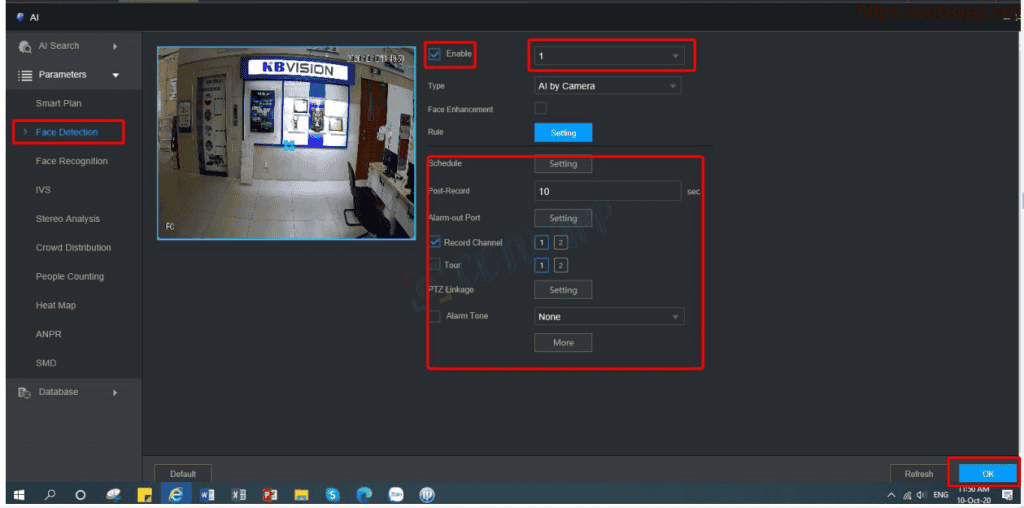Open the Face Recognition menu item
The height and width of the screenshot is (508, 1024).
click(71, 161)
